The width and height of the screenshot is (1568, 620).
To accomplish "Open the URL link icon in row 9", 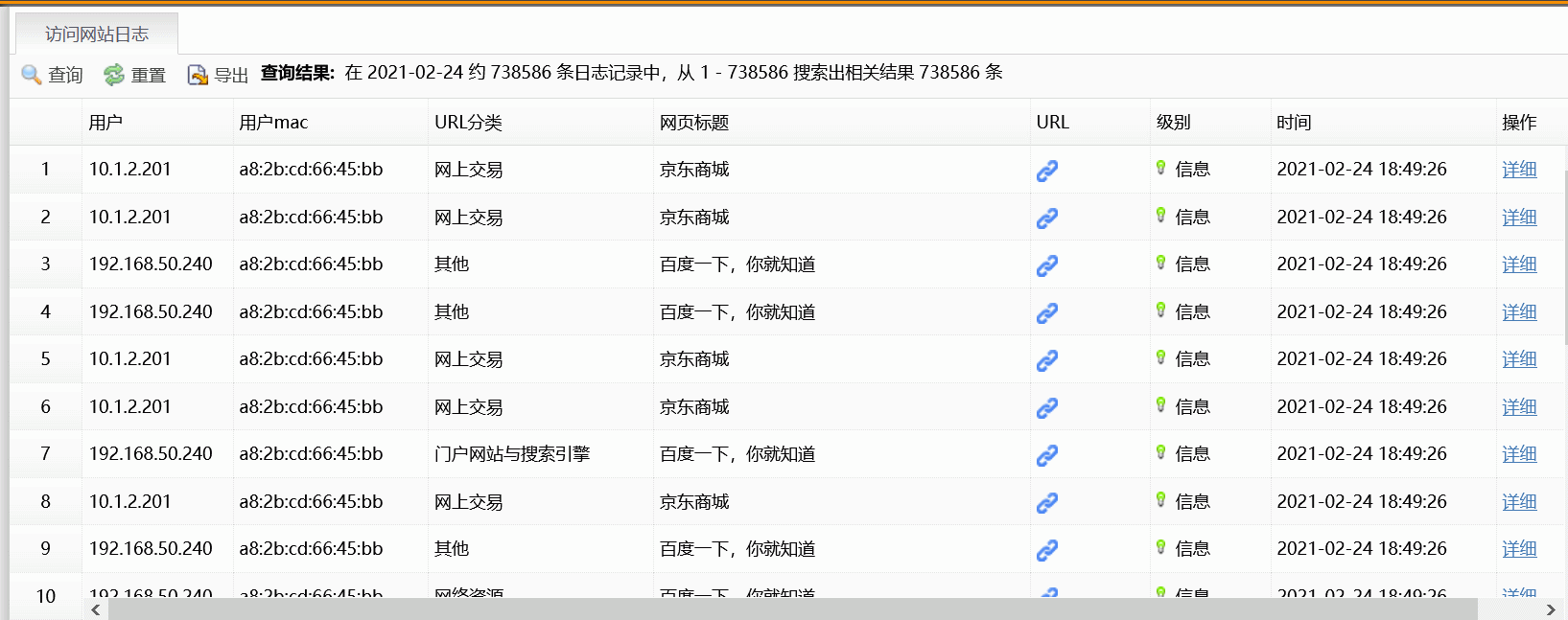I will coord(1047,550).
